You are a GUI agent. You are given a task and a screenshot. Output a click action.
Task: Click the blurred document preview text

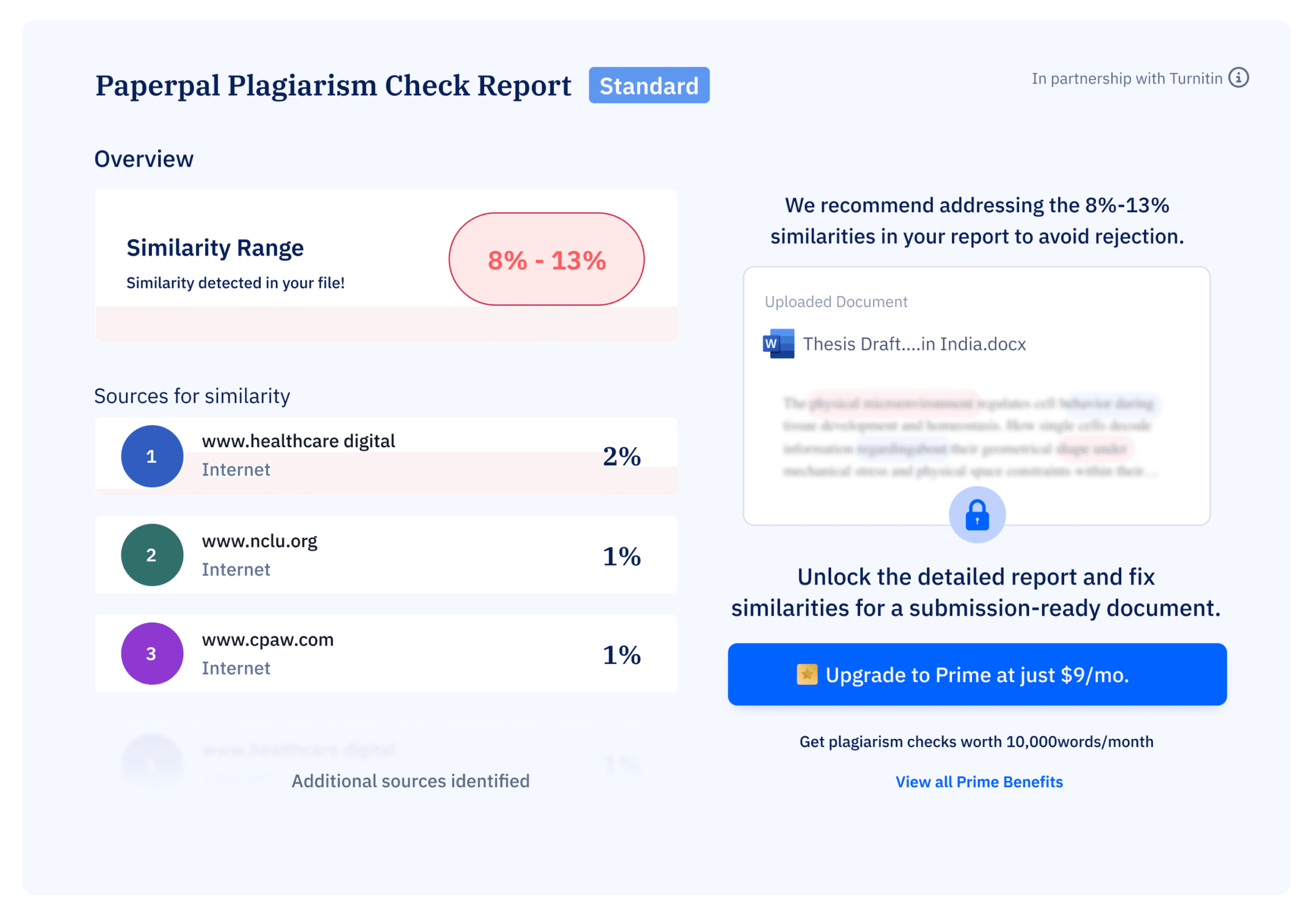pyautogui.click(x=969, y=437)
